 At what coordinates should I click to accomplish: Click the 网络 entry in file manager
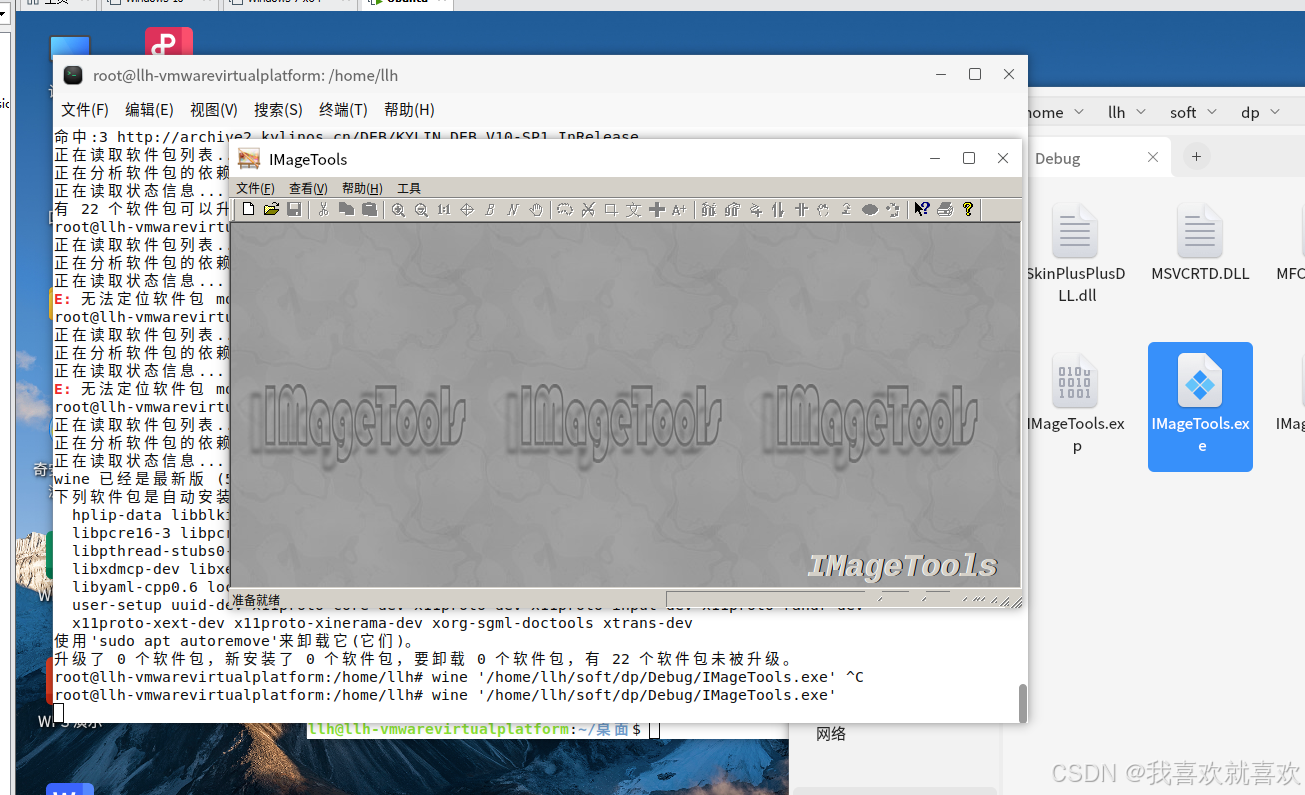(x=831, y=733)
